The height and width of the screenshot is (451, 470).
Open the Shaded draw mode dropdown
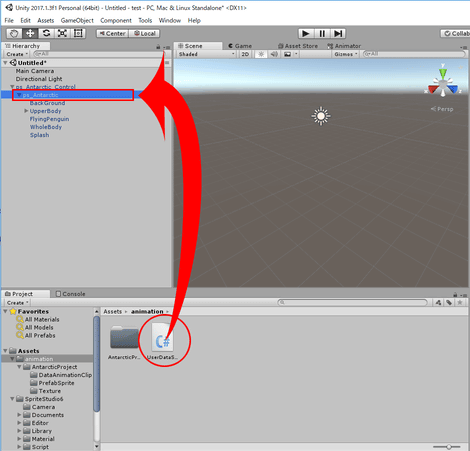tap(206, 54)
